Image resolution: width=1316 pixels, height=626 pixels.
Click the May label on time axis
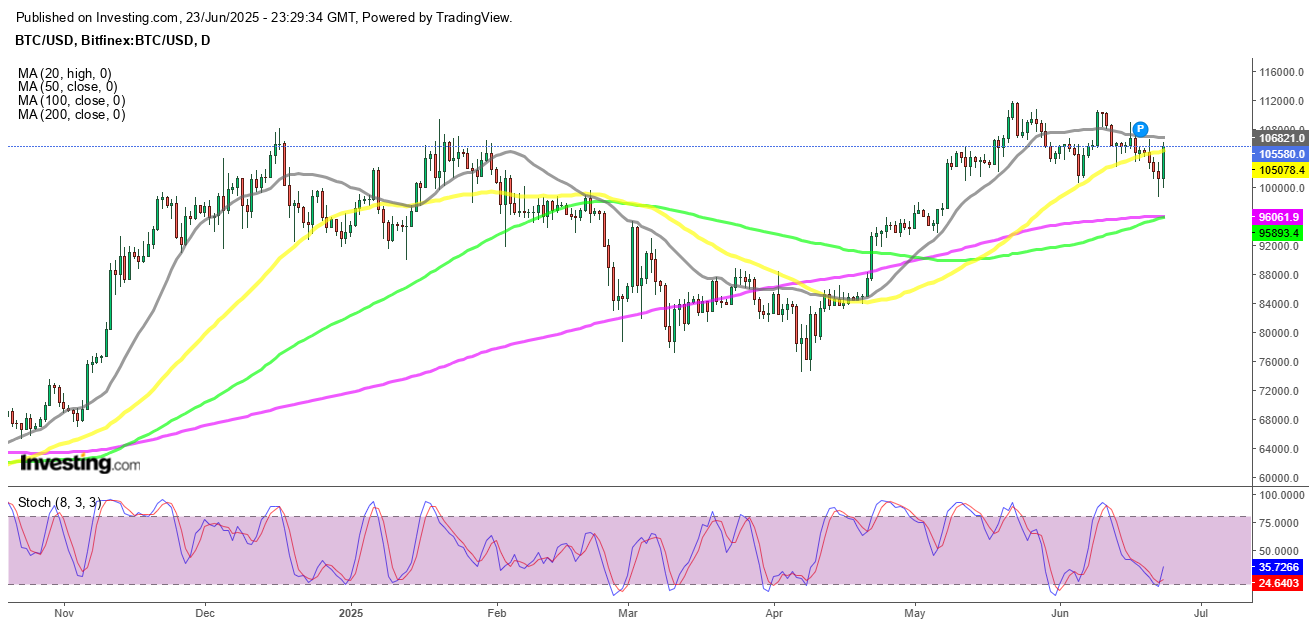pos(915,610)
